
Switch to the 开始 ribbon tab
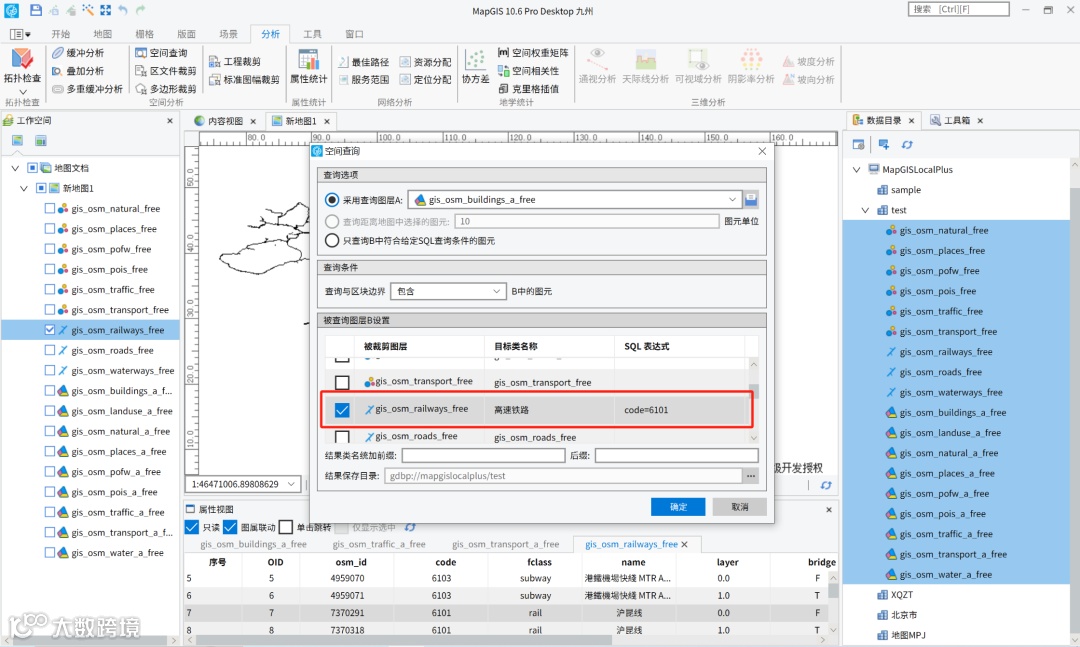(x=61, y=34)
